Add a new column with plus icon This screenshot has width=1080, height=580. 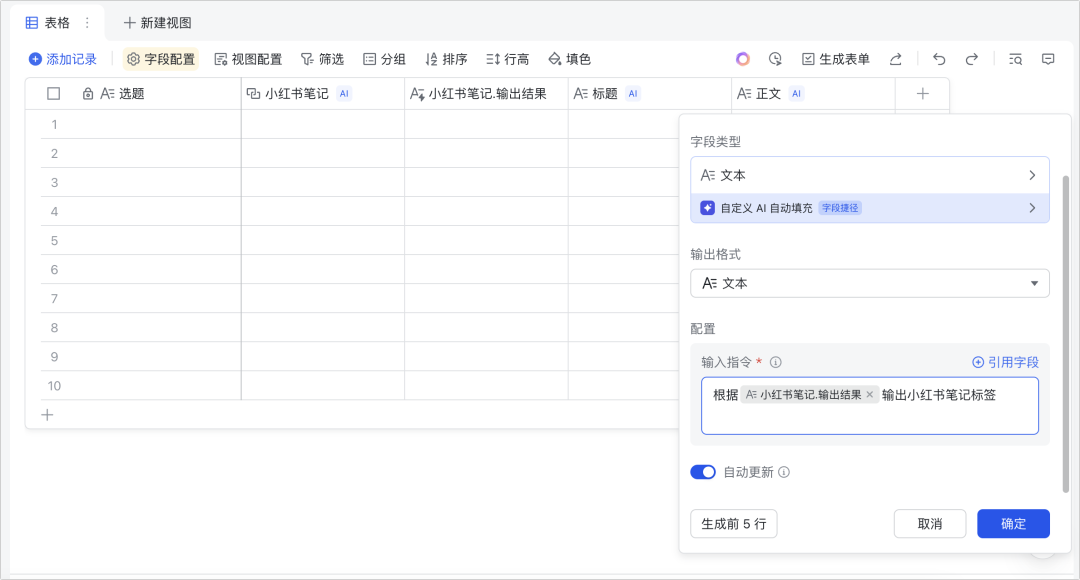[x=923, y=94]
